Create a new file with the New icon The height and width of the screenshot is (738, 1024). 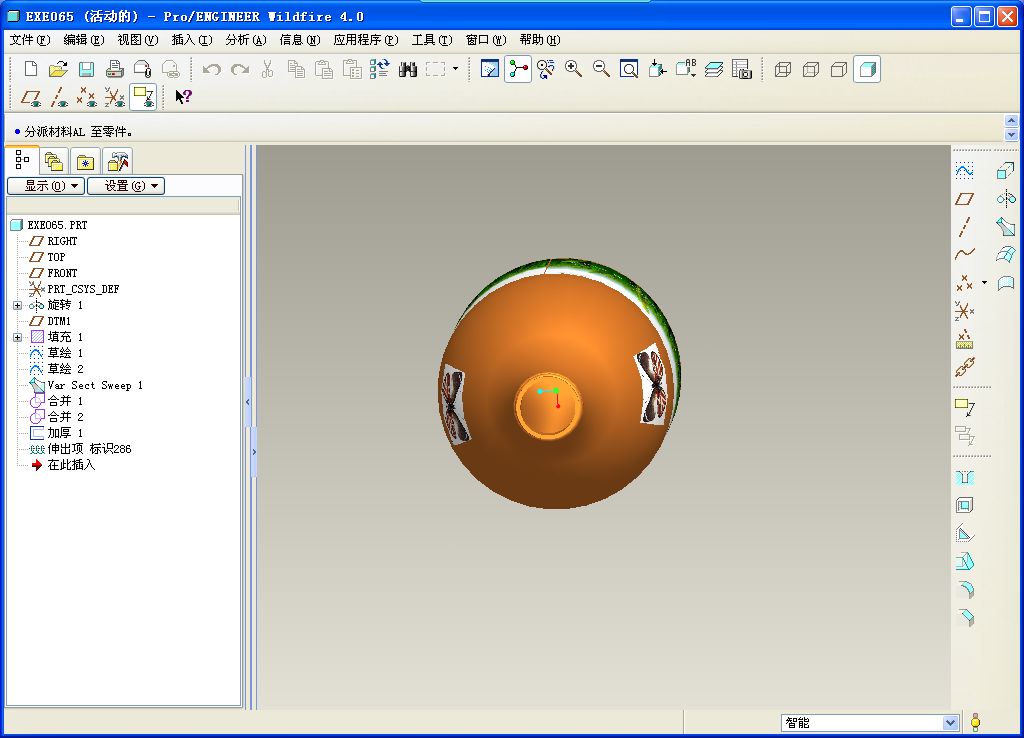click(x=31, y=69)
